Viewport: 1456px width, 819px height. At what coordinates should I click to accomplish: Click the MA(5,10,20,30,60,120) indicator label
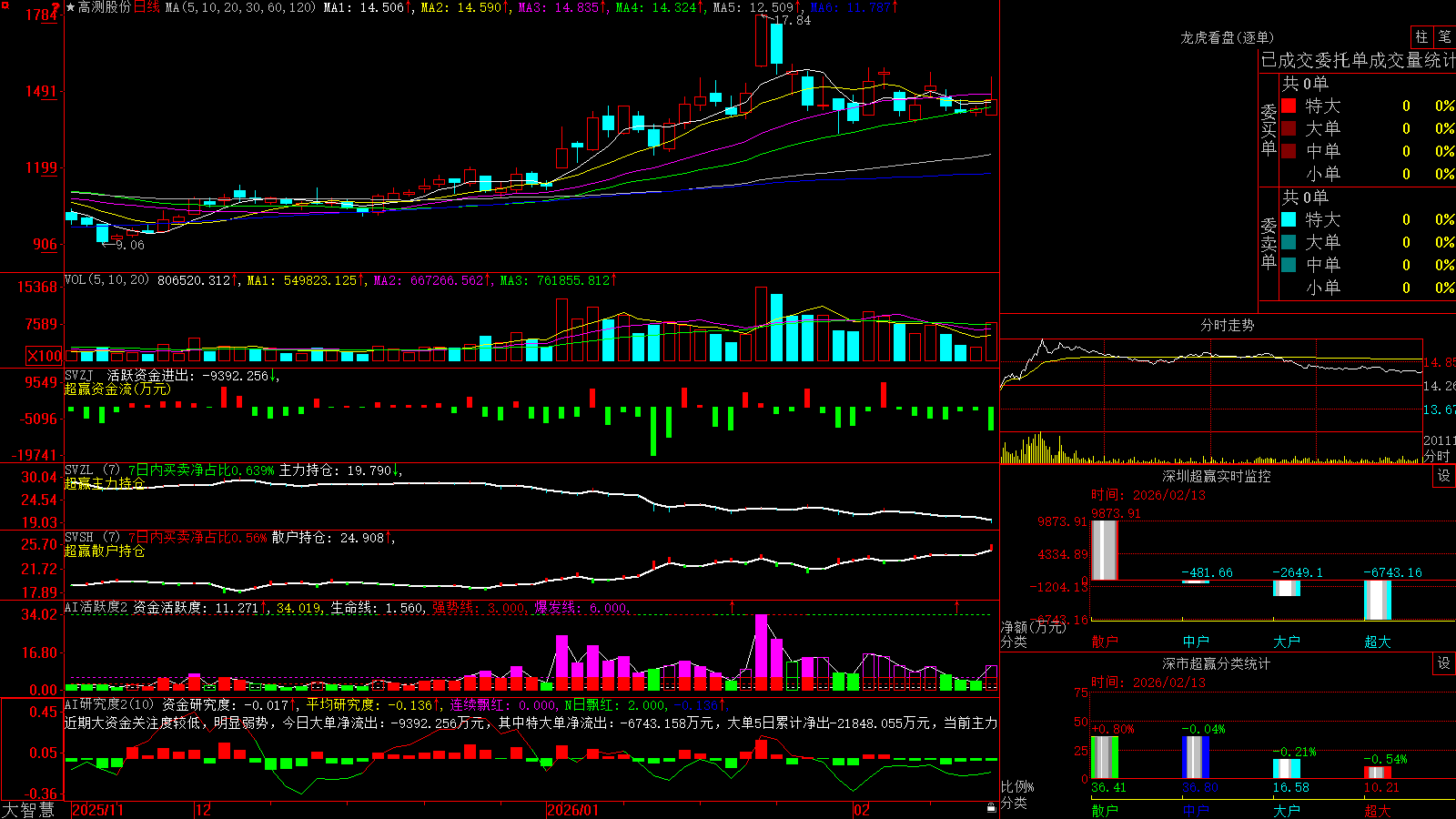tap(240, 7)
